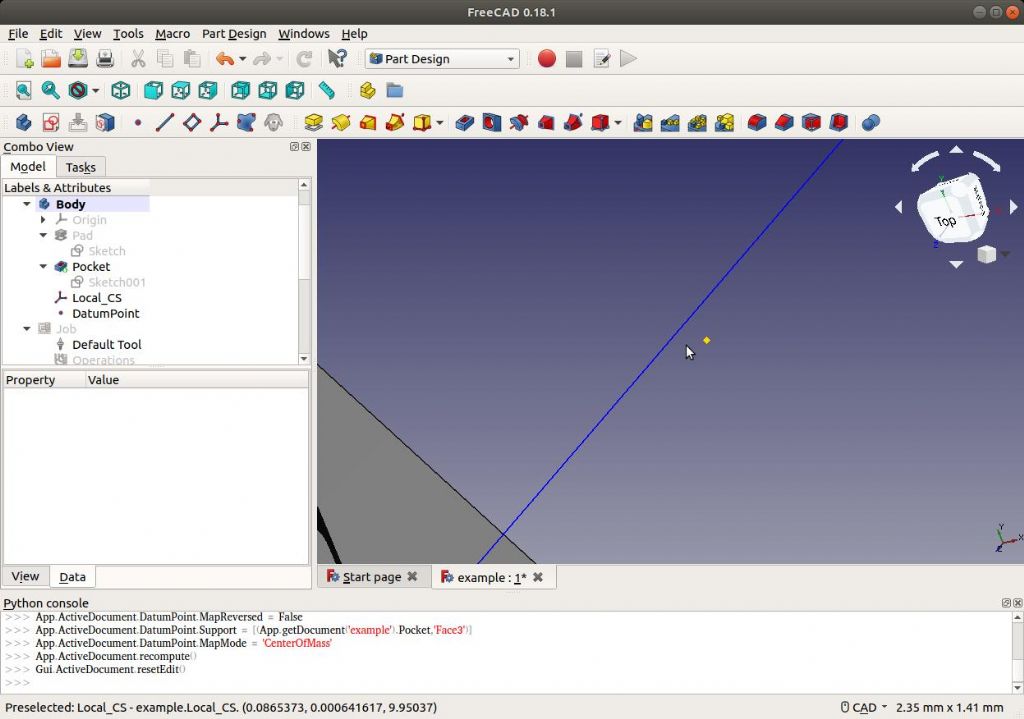Click the Top face of navigation cube
Image resolution: width=1024 pixels, height=719 pixels.
945,221
